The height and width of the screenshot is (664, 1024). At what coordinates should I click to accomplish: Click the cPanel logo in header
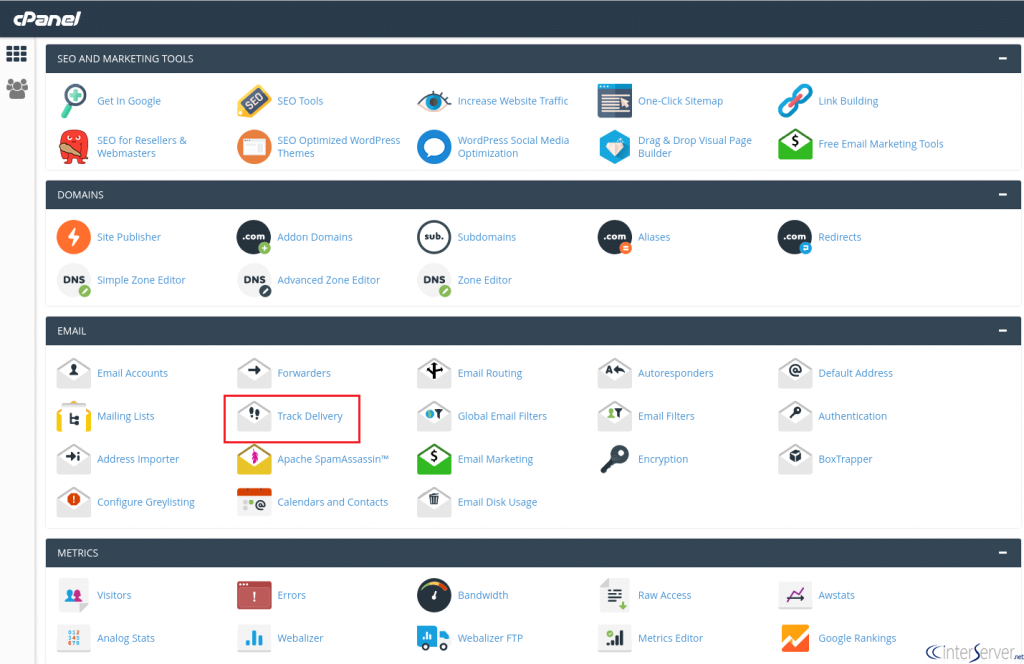pyautogui.click(x=47, y=18)
